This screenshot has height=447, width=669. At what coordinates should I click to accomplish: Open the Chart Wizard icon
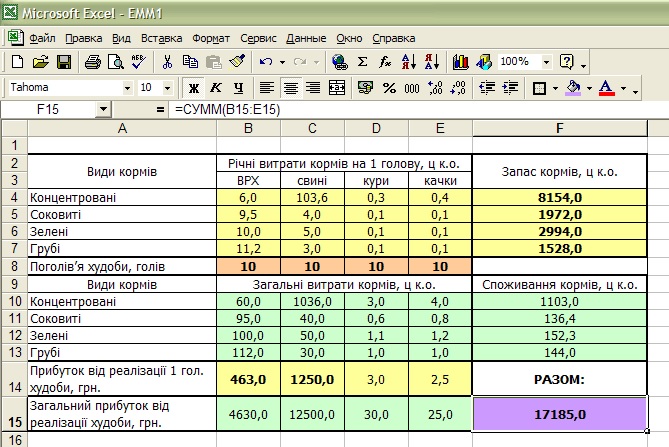tap(460, 62)
